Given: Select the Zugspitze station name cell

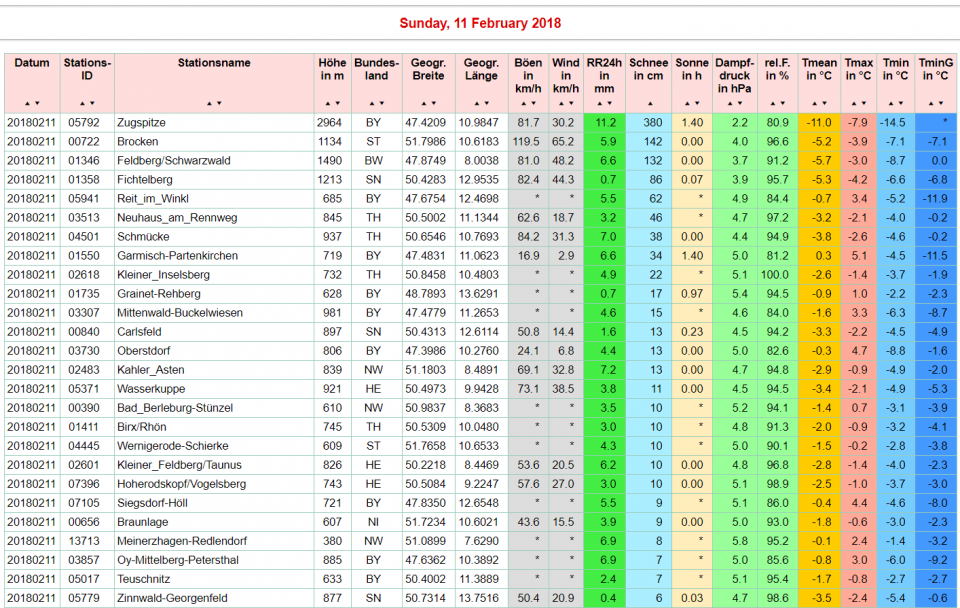Looking at the screenshot, I should pyautogui.click(x=140, y=122).
